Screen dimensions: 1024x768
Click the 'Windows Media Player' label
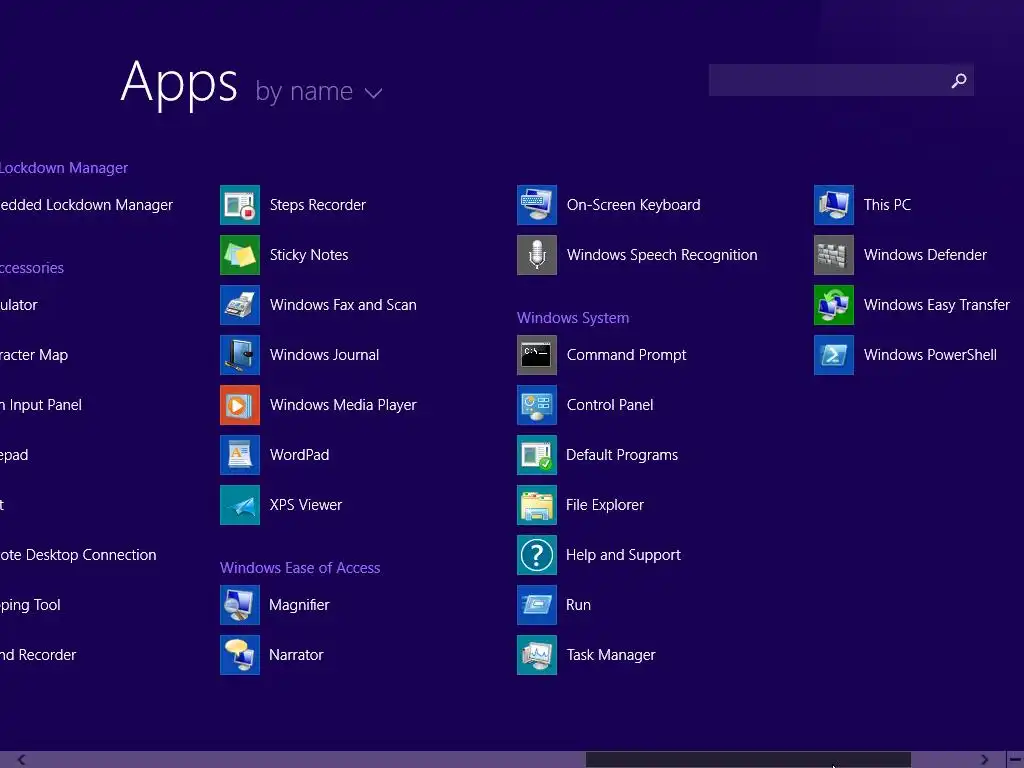[x=343, y=405]
